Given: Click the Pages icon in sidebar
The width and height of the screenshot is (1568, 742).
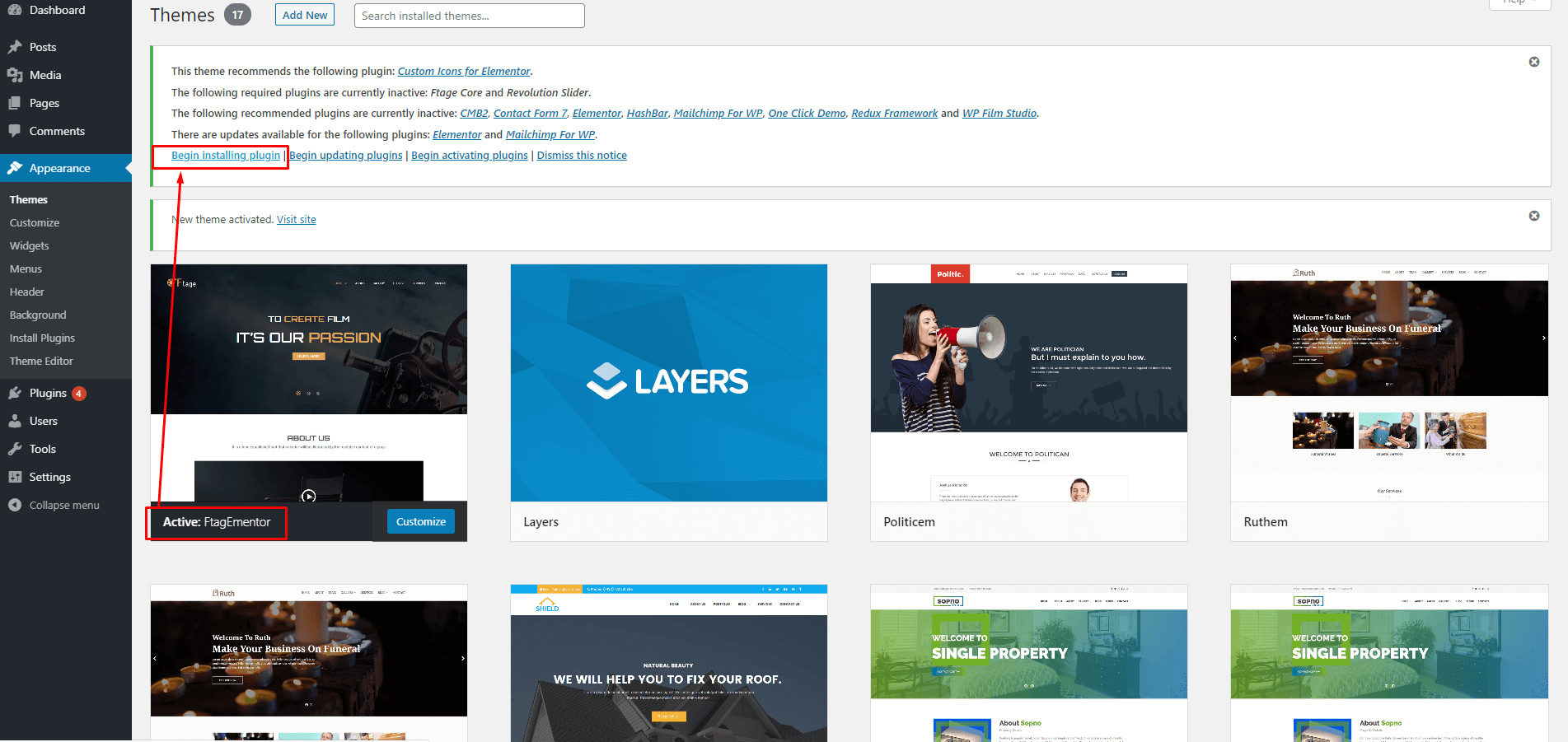Looking at the screenshot, I should click(x=15, y=103).
